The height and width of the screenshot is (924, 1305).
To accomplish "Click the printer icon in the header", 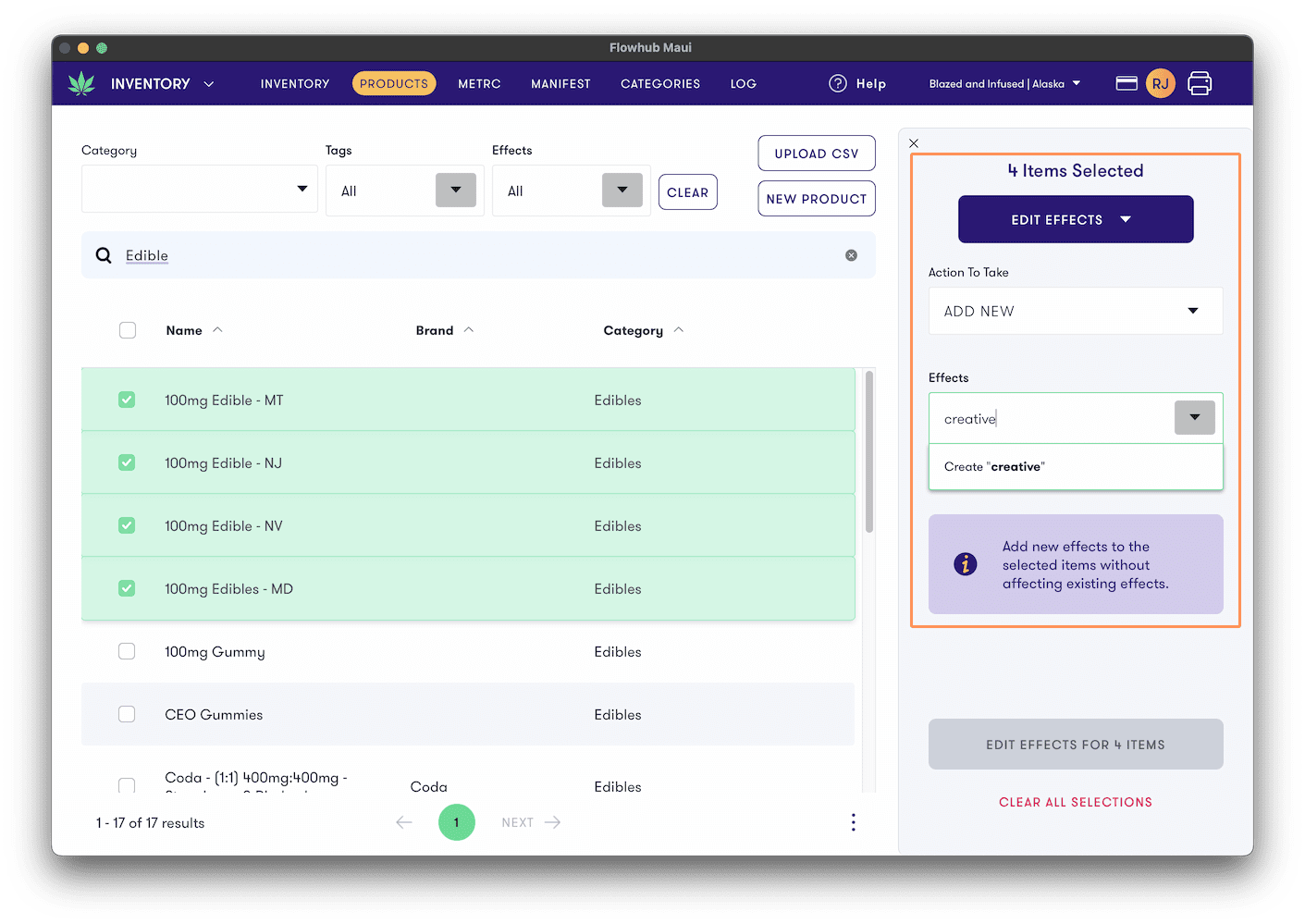I will tap(1200, 82).
